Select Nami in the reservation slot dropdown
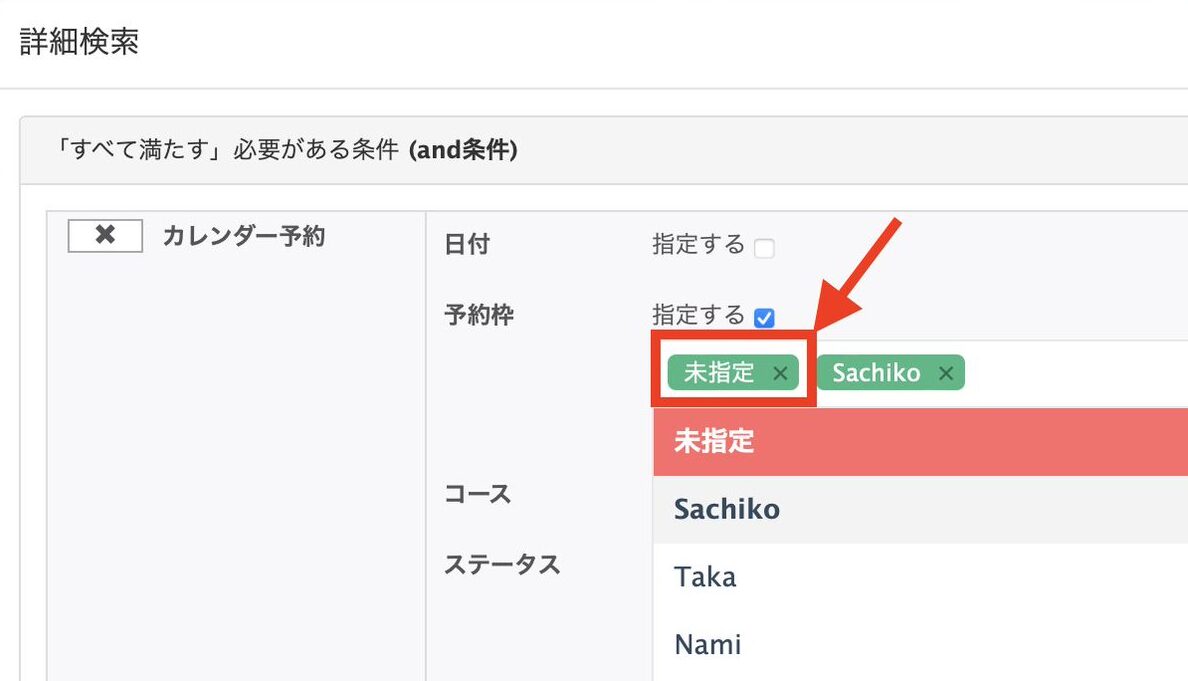1188x681 pixels. (x=708, y=644)
